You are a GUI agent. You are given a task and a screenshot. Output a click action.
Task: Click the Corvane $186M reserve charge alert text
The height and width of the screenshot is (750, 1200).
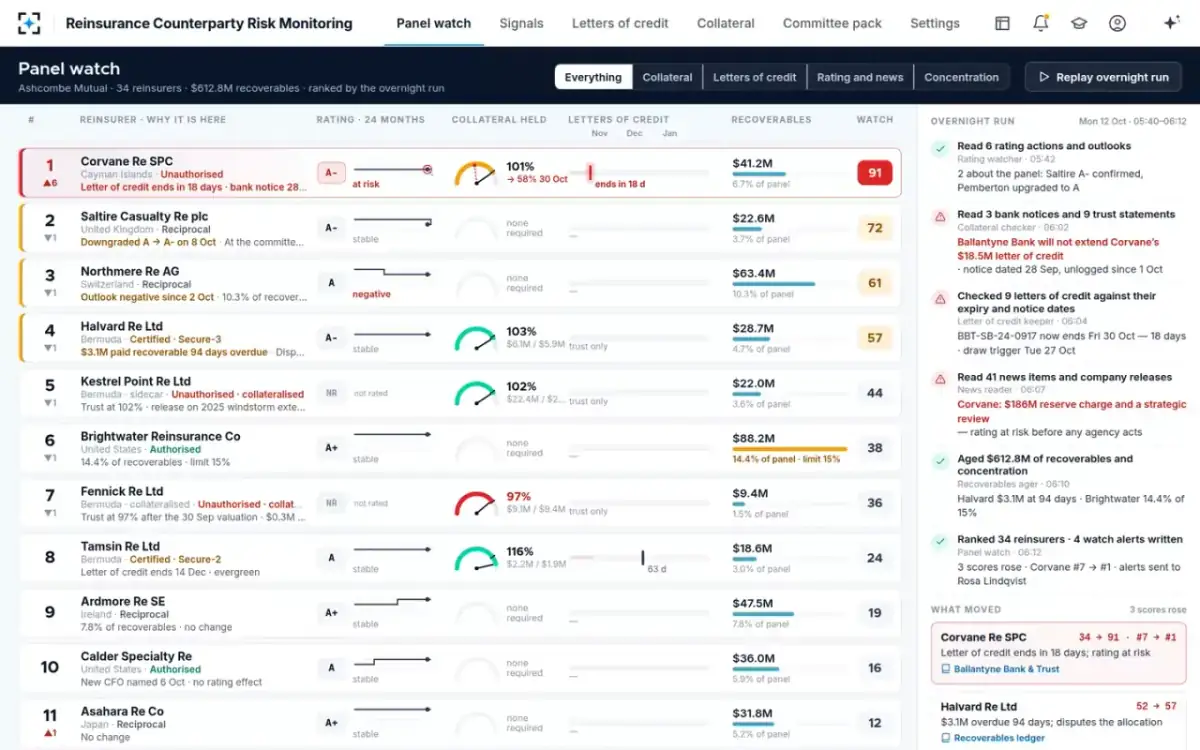(x=1072, y=411)
